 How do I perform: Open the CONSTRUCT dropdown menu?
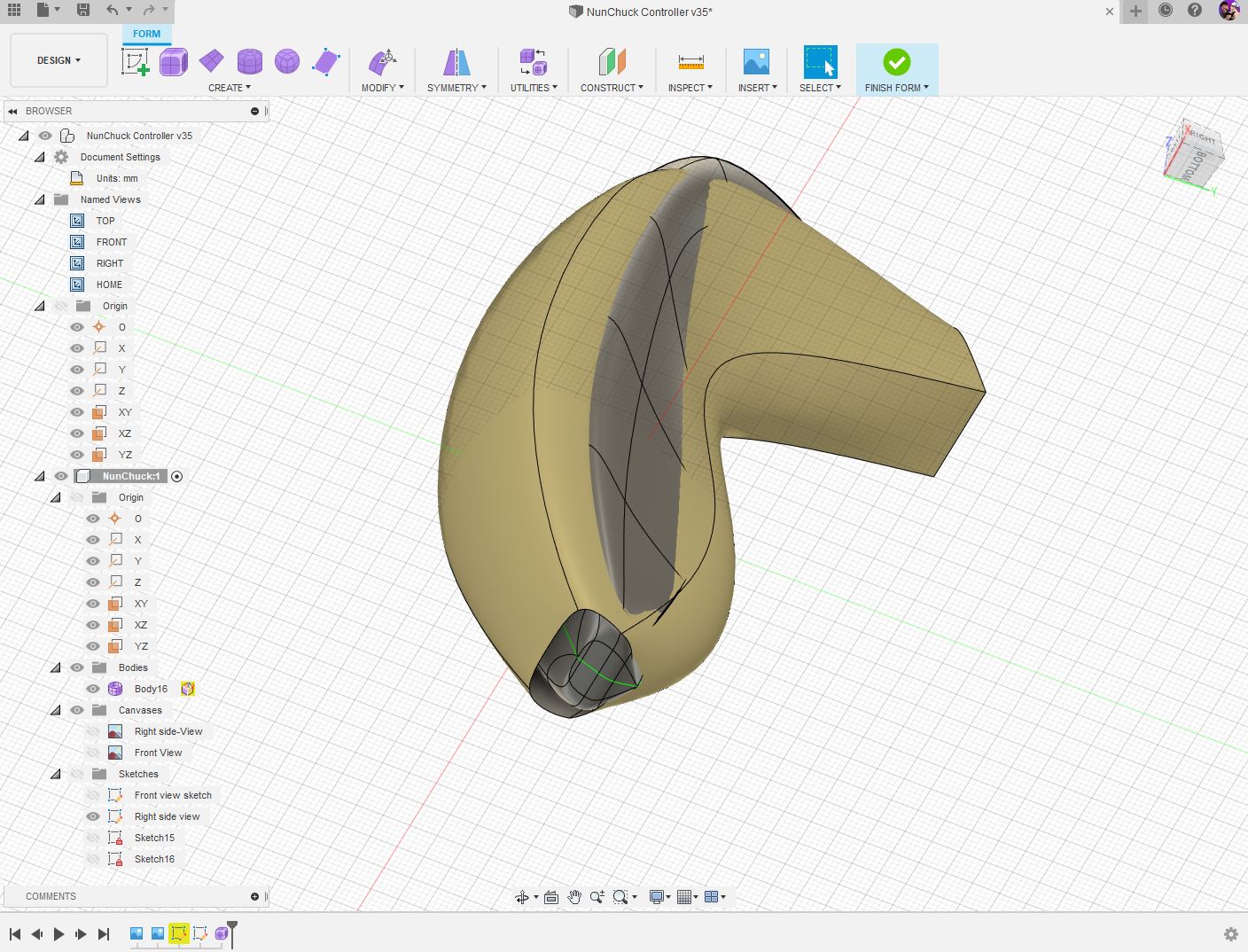tap(612, 88)
